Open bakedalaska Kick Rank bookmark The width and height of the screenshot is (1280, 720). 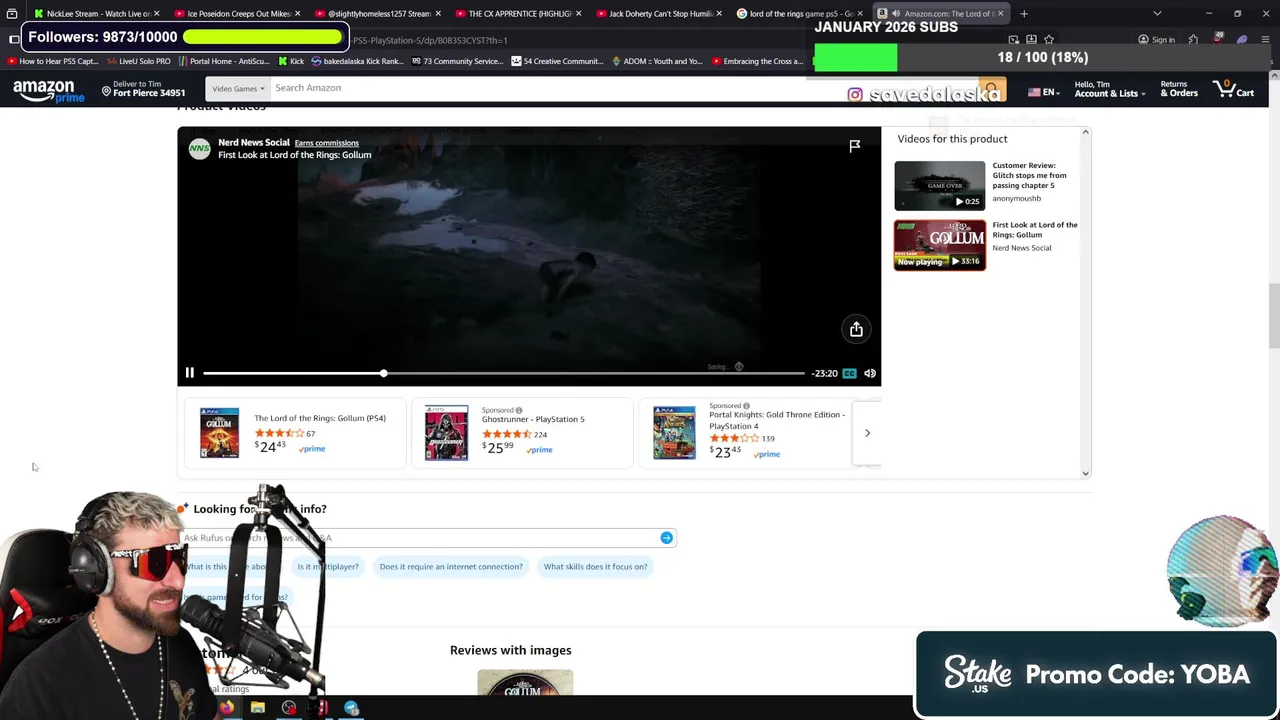357,61
